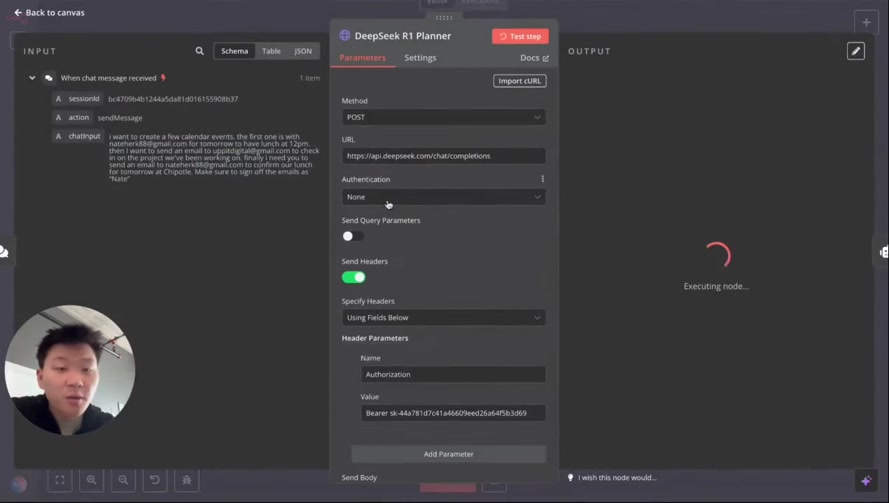Open the Docs link

[x=534, y=58]
